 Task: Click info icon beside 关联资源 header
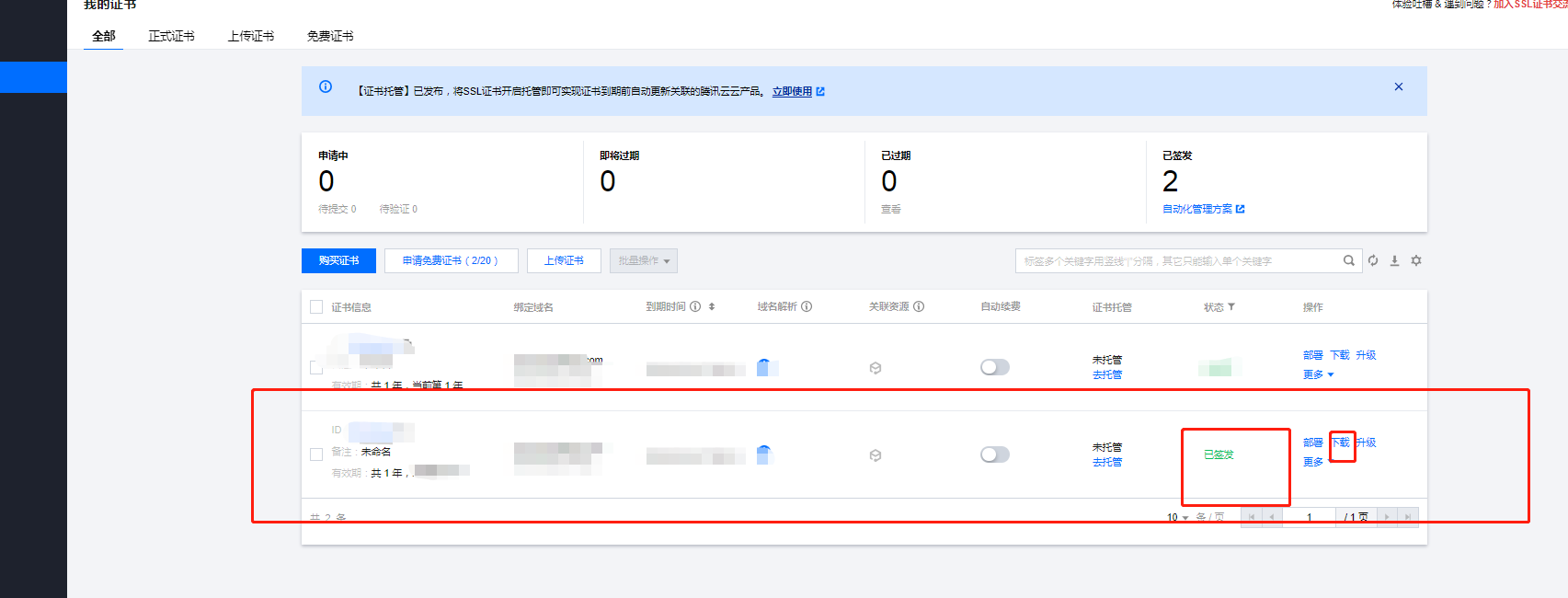(x=919, y=306)
